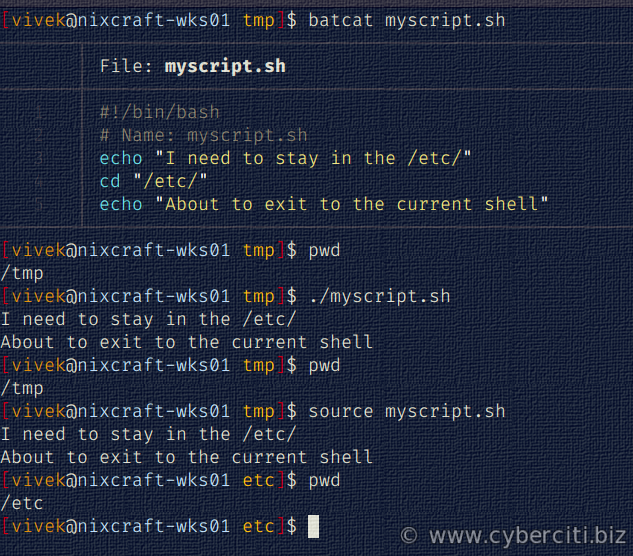Click line number 3 in the gutter
The image size is (633, 556).
[x=39, y=158]
